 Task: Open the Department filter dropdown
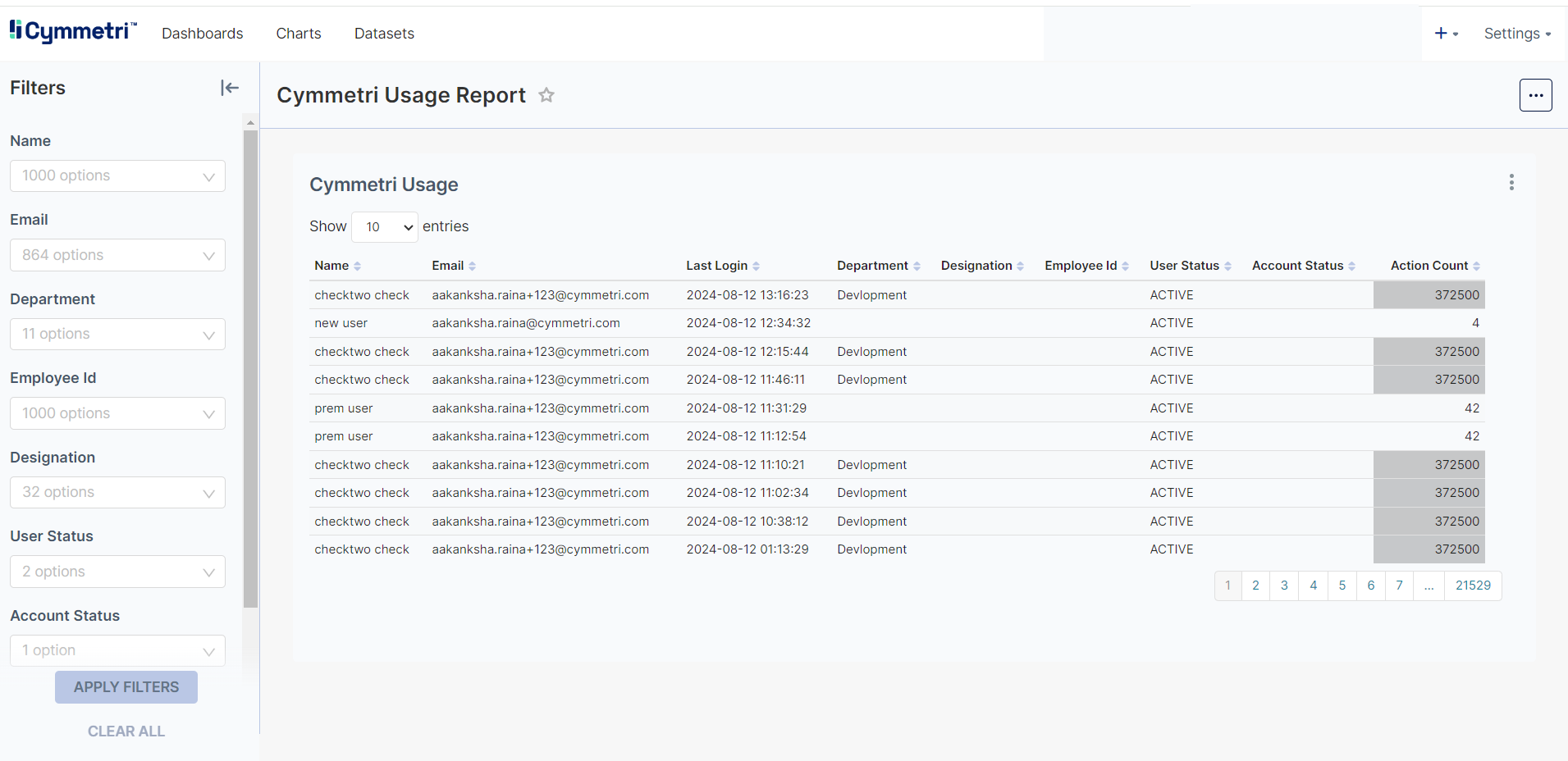click(x=117, y=335)
